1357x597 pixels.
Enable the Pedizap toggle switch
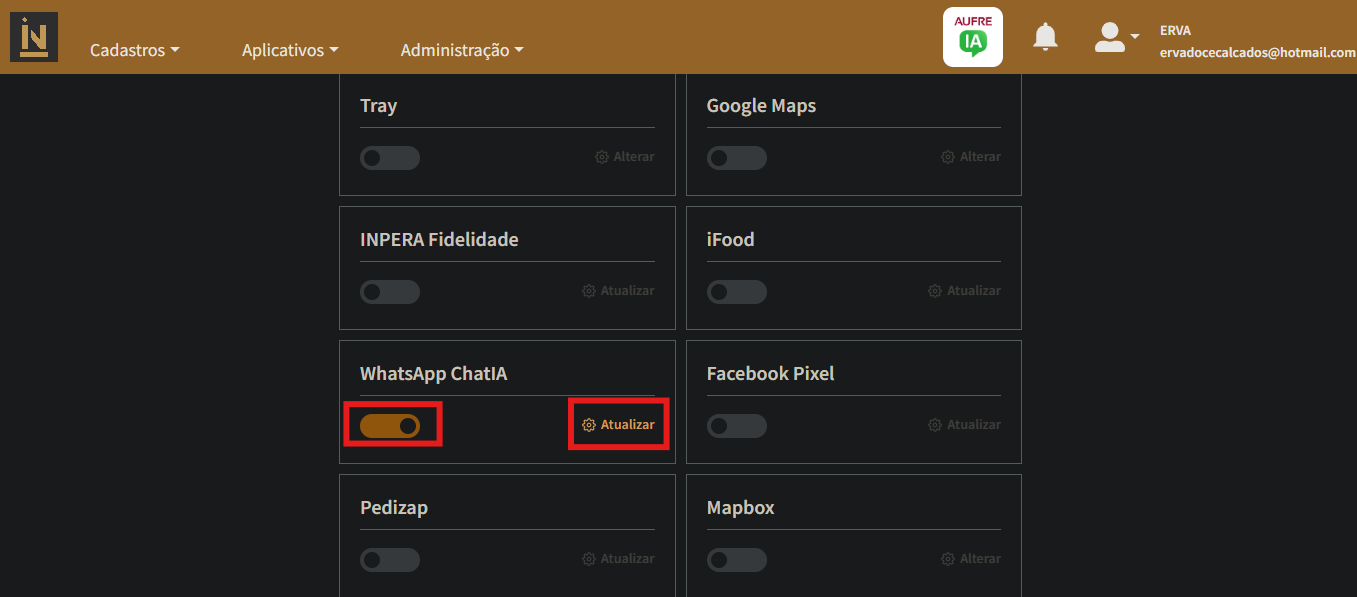(x=390, y=559)
